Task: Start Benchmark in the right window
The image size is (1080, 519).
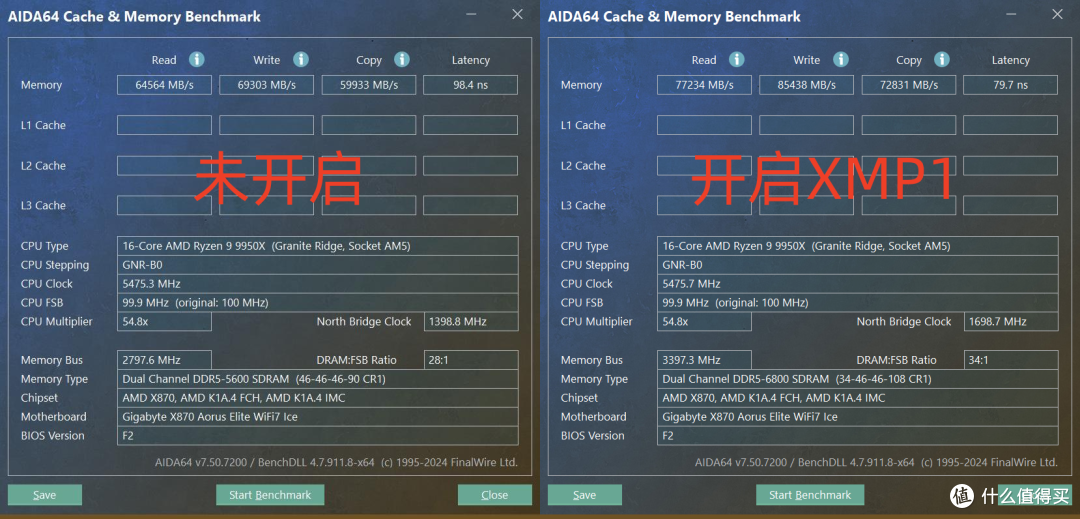Action: (x=810, y=495)
